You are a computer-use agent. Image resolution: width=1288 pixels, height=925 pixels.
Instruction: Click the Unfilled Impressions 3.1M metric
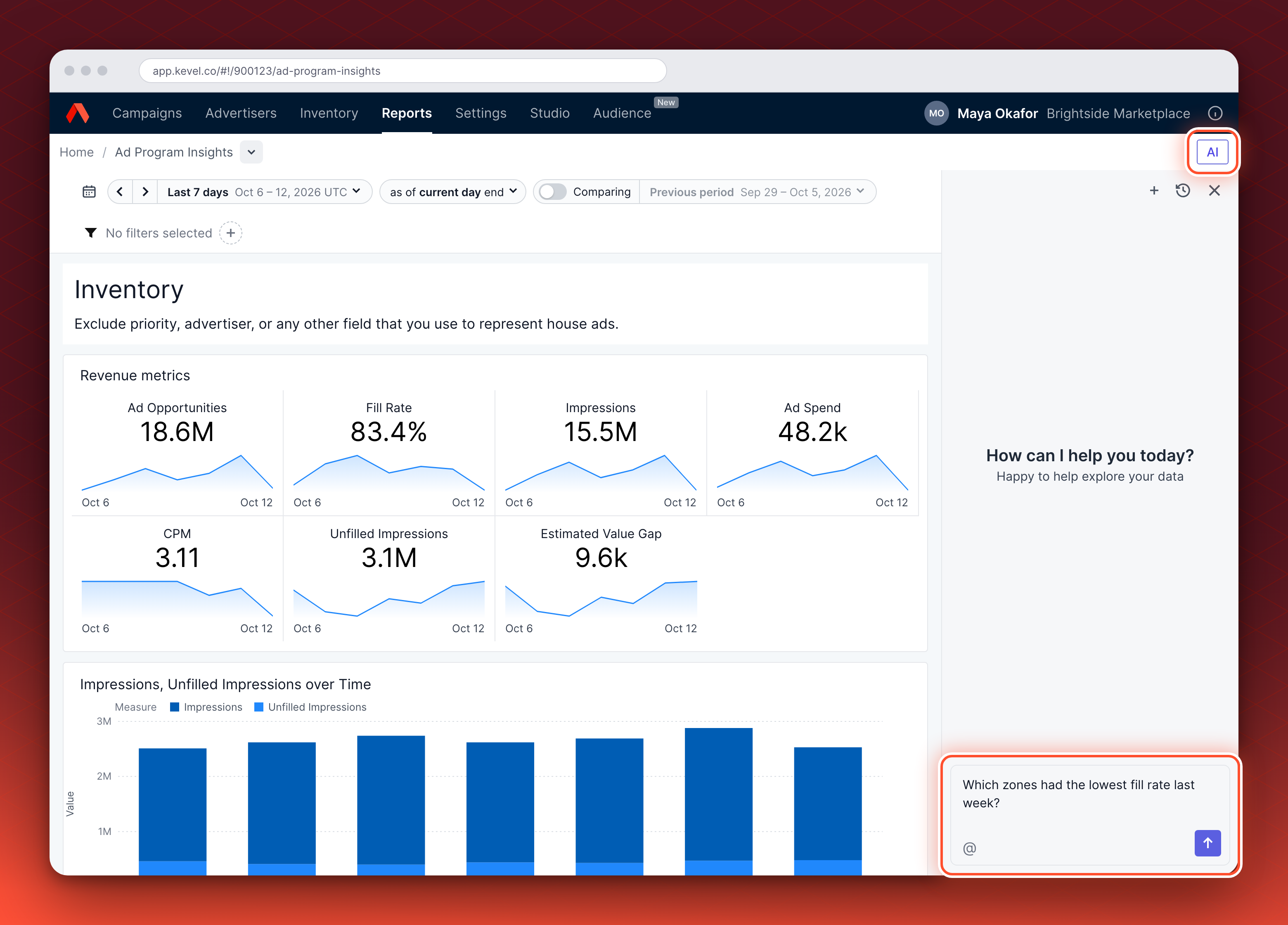click(389, 579)
